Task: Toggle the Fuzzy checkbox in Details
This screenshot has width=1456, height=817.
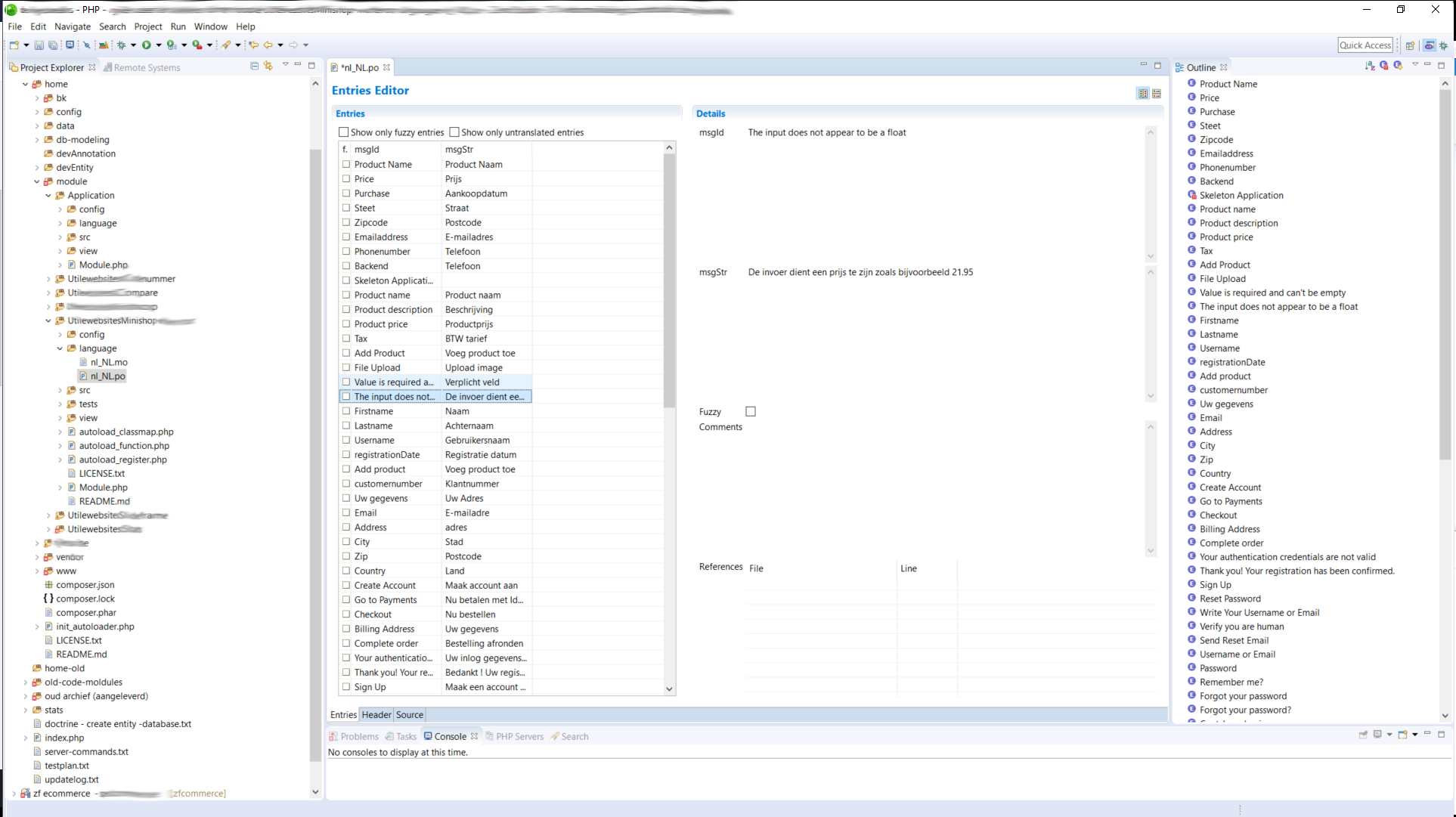Action: pyautogui.click(x=751, y=412)
